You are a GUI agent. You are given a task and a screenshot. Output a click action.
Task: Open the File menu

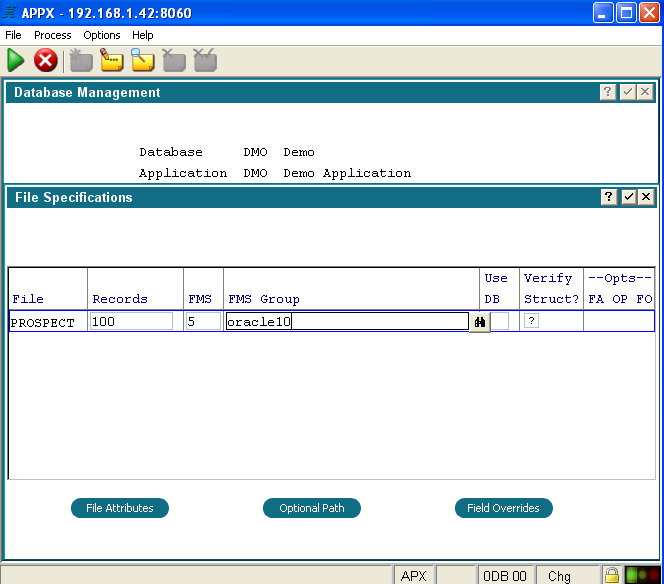13,35
